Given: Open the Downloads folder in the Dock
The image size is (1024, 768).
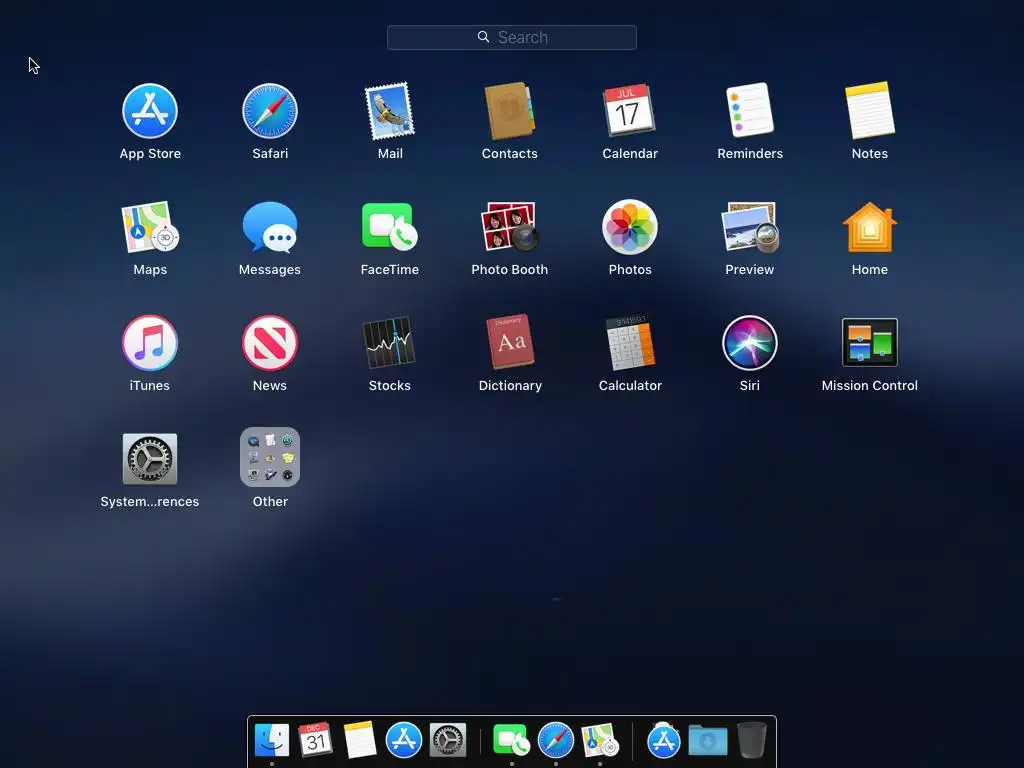Looking at the screenshot, I should (x=708, y=741).
